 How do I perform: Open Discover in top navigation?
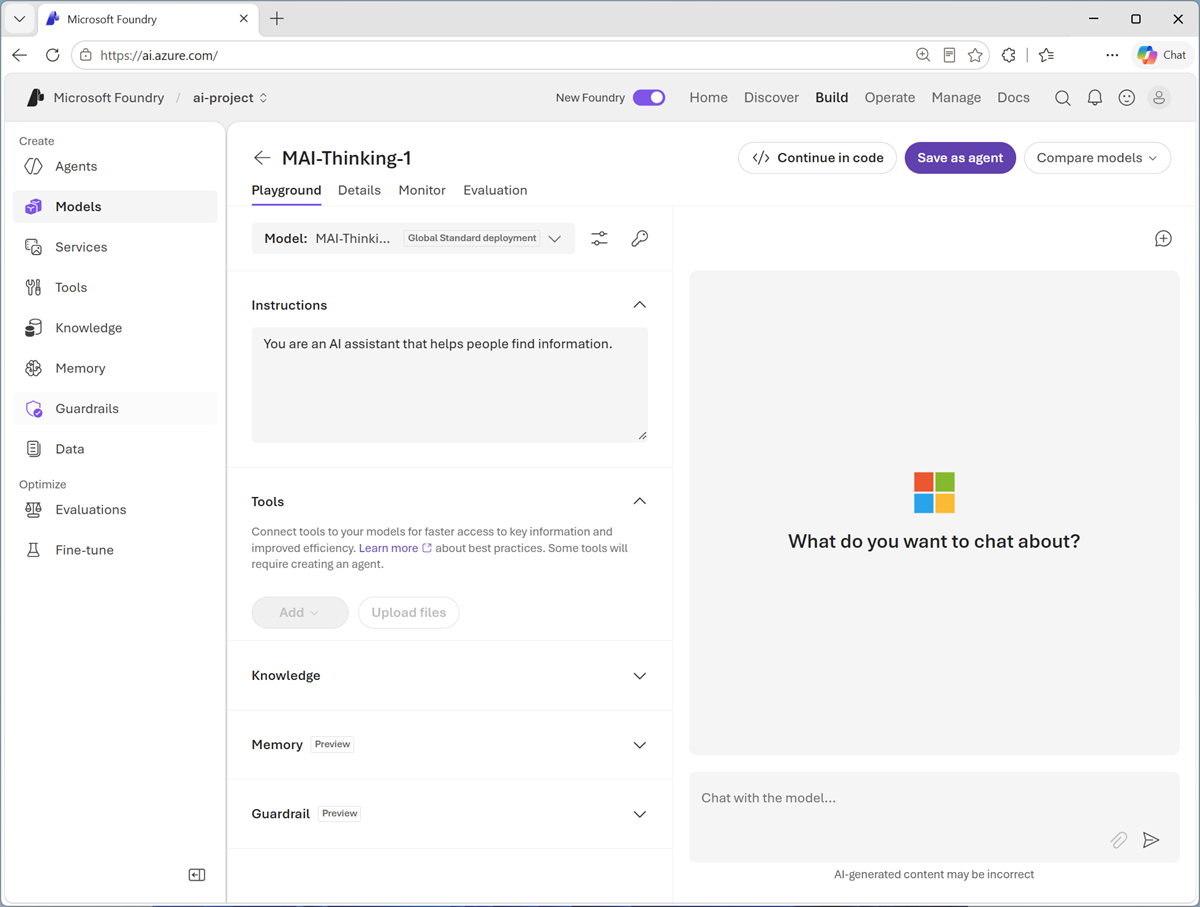[x=771, y=98]
